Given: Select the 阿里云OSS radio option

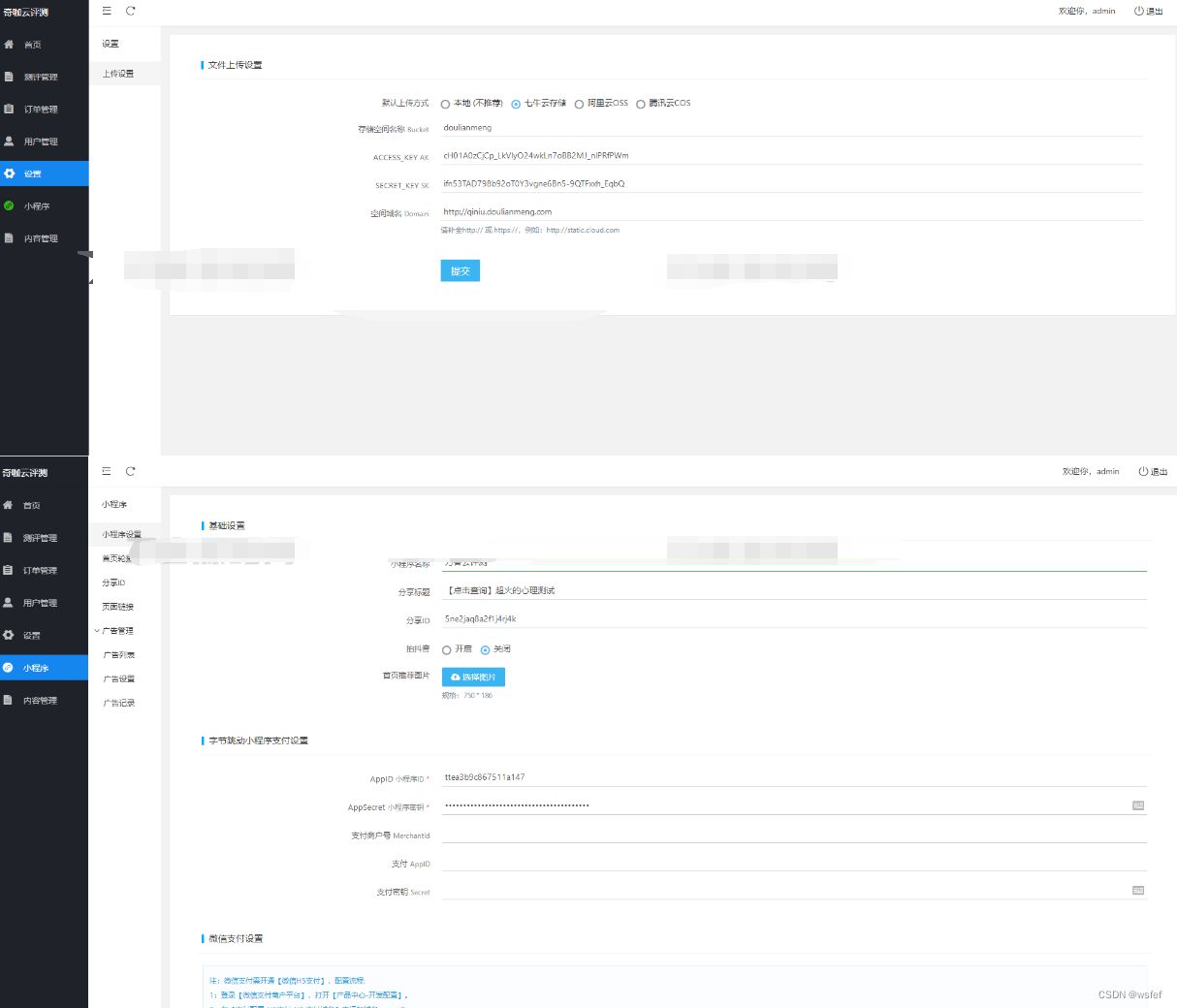Looking at the screenshot, I should (579, 104).
